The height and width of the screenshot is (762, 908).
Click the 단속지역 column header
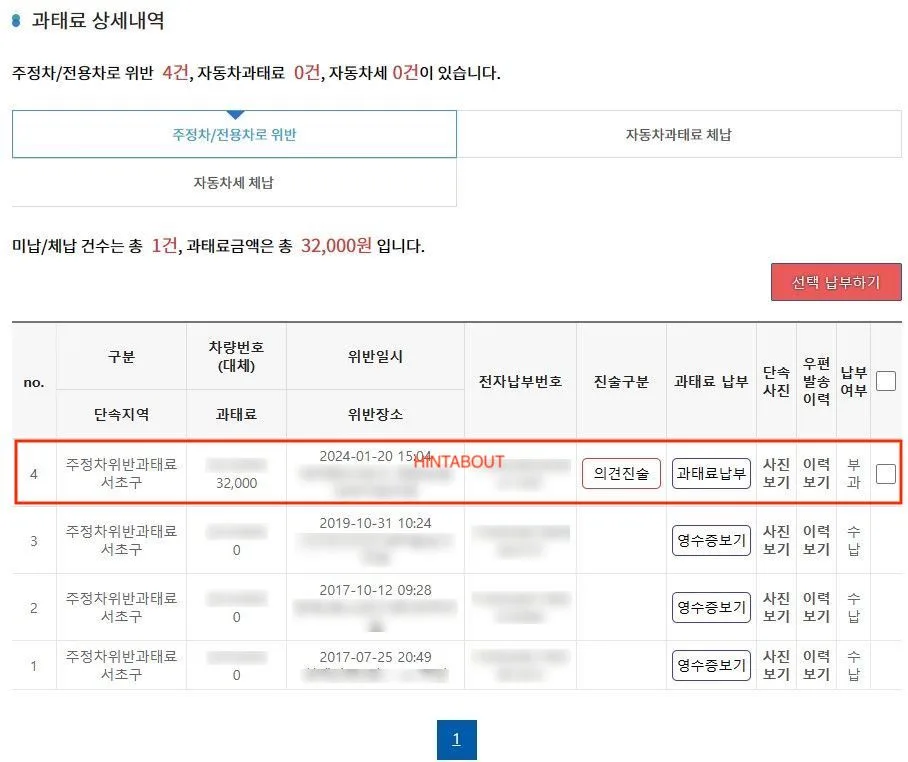coord(121,414)
